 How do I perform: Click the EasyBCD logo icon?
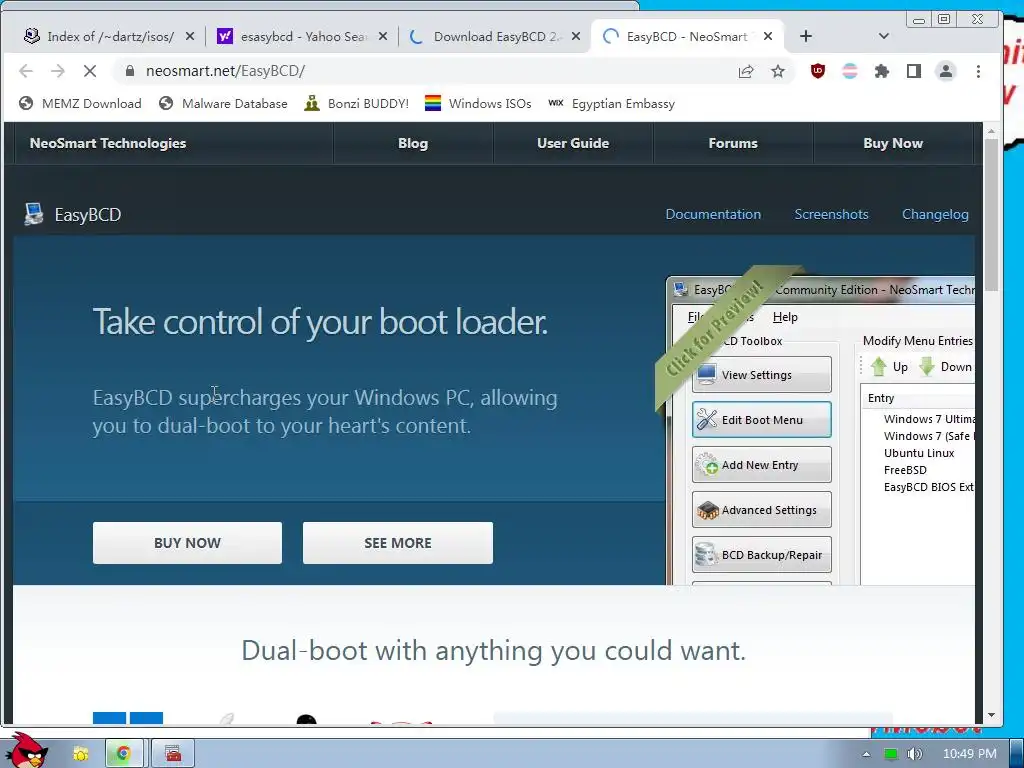tap(33, 214)
